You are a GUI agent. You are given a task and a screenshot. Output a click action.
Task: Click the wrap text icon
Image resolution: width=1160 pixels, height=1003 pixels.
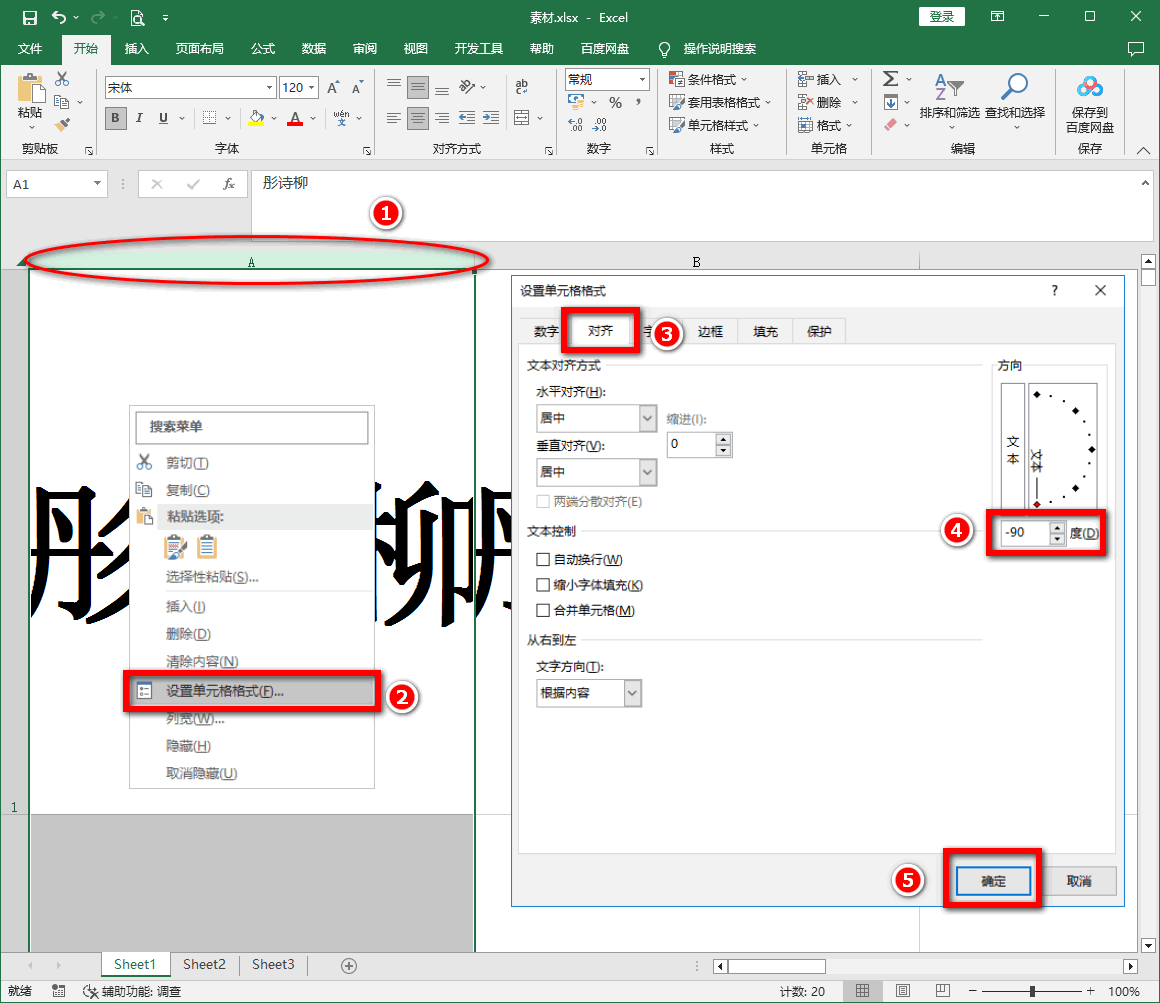(522, 87)
